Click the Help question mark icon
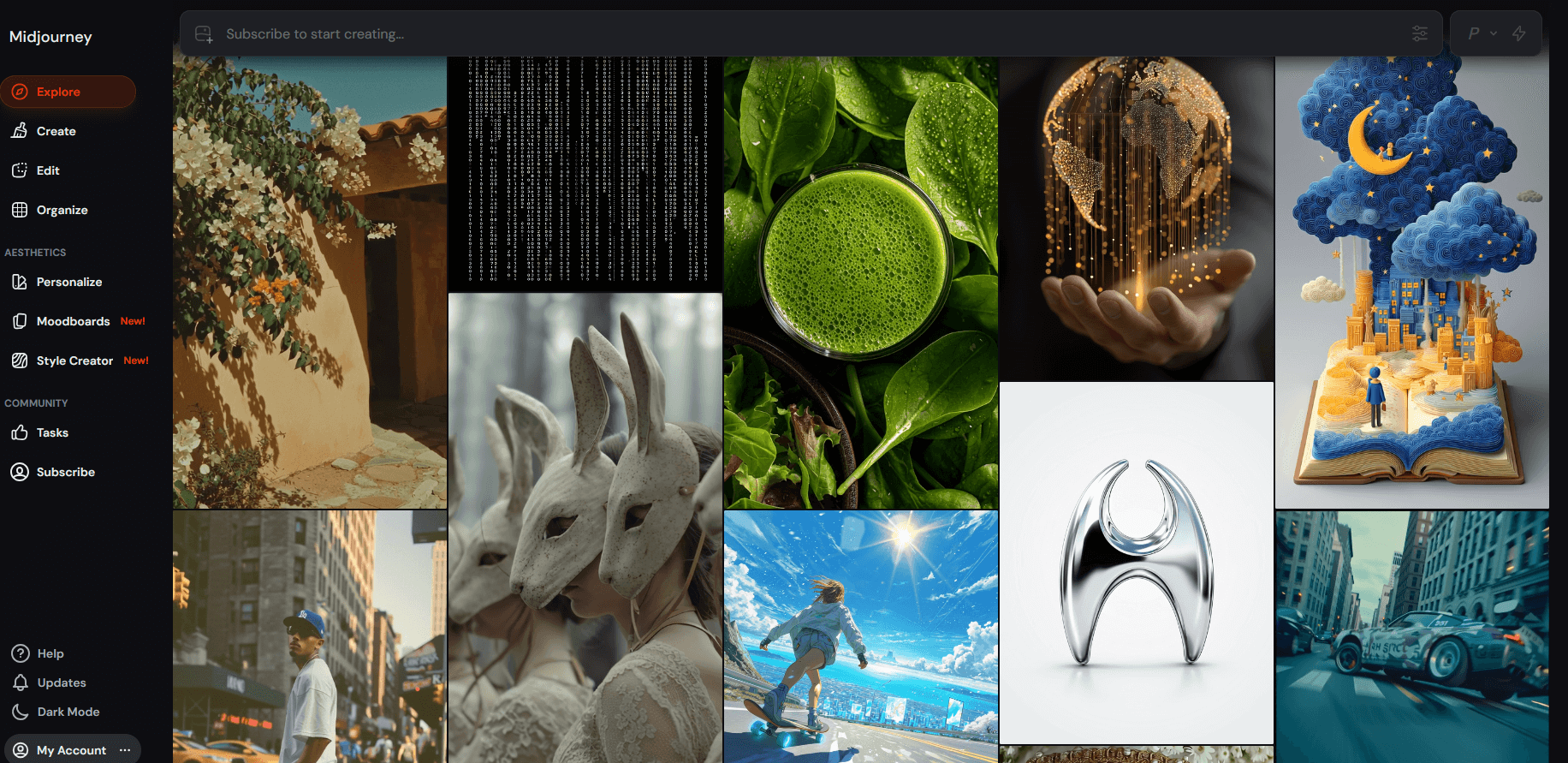 point(21,653)
